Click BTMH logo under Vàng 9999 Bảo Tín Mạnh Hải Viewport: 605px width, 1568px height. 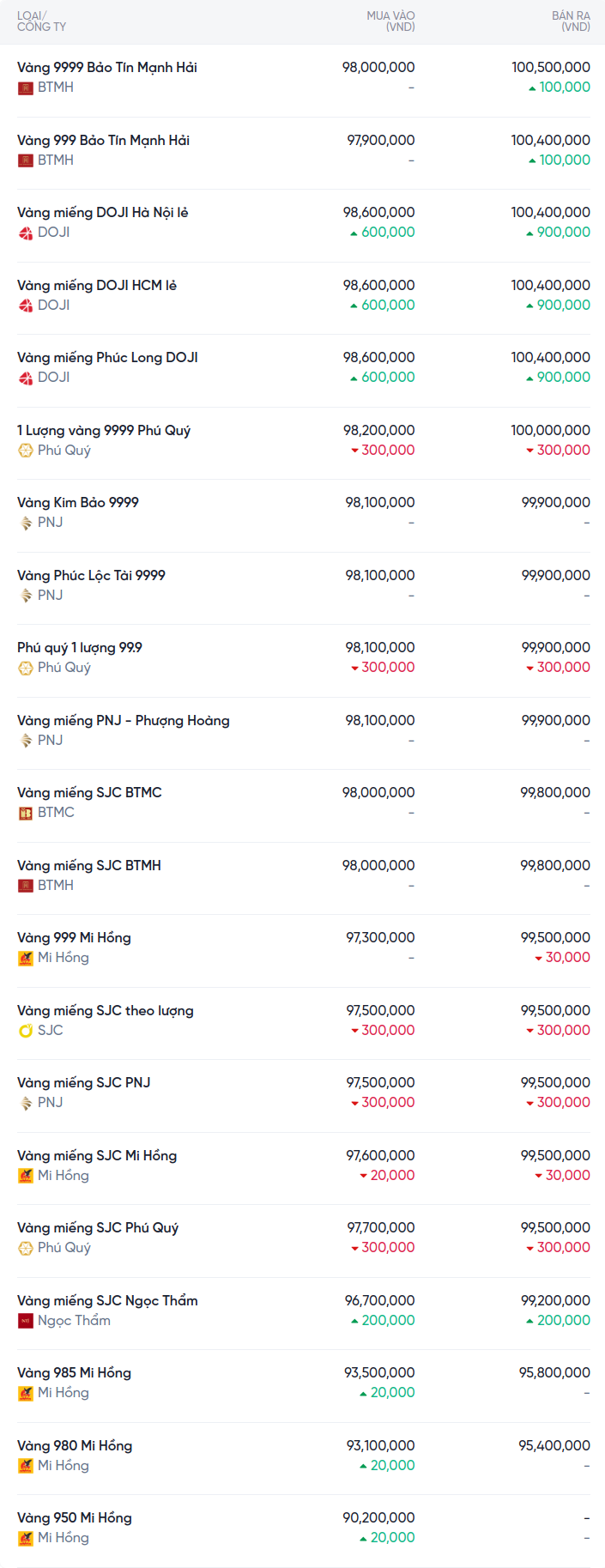pyautogui.click(x=26, y=88)
